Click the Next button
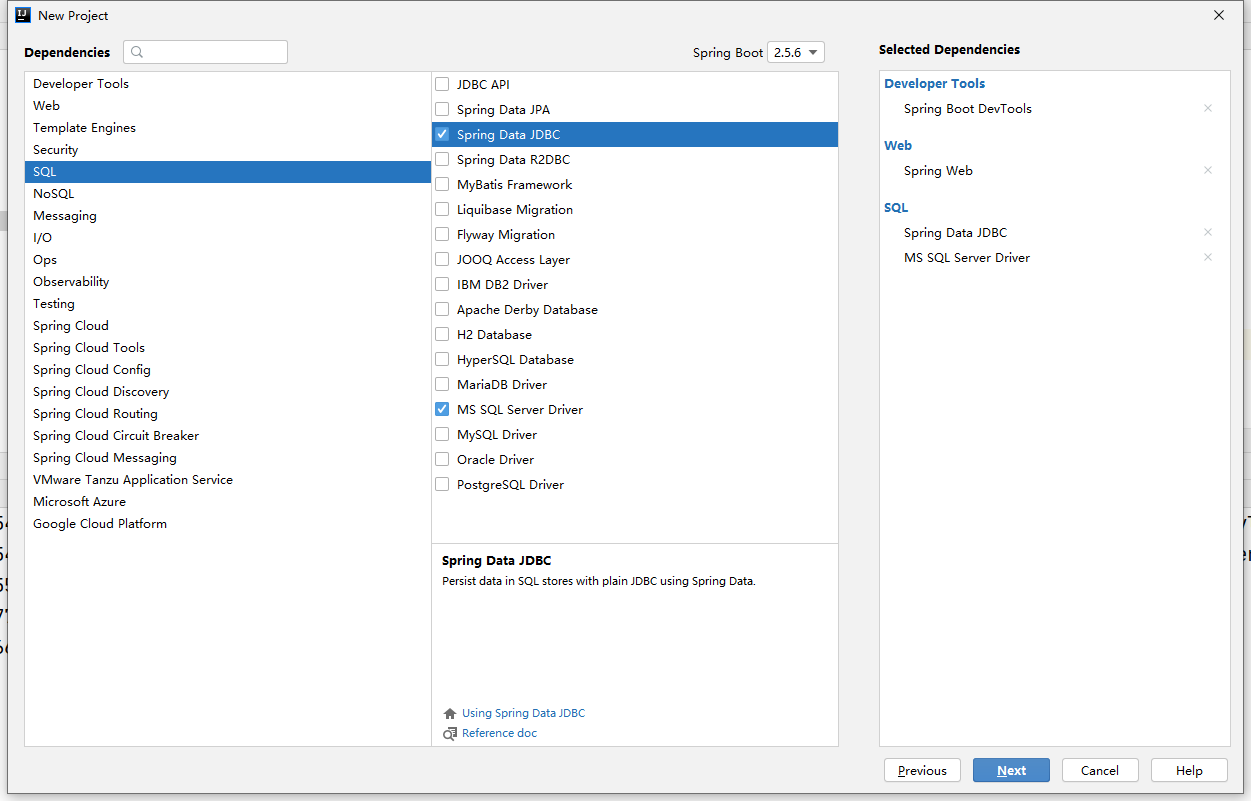This screenshot has height=801, width=1251. click(1011, 770)
